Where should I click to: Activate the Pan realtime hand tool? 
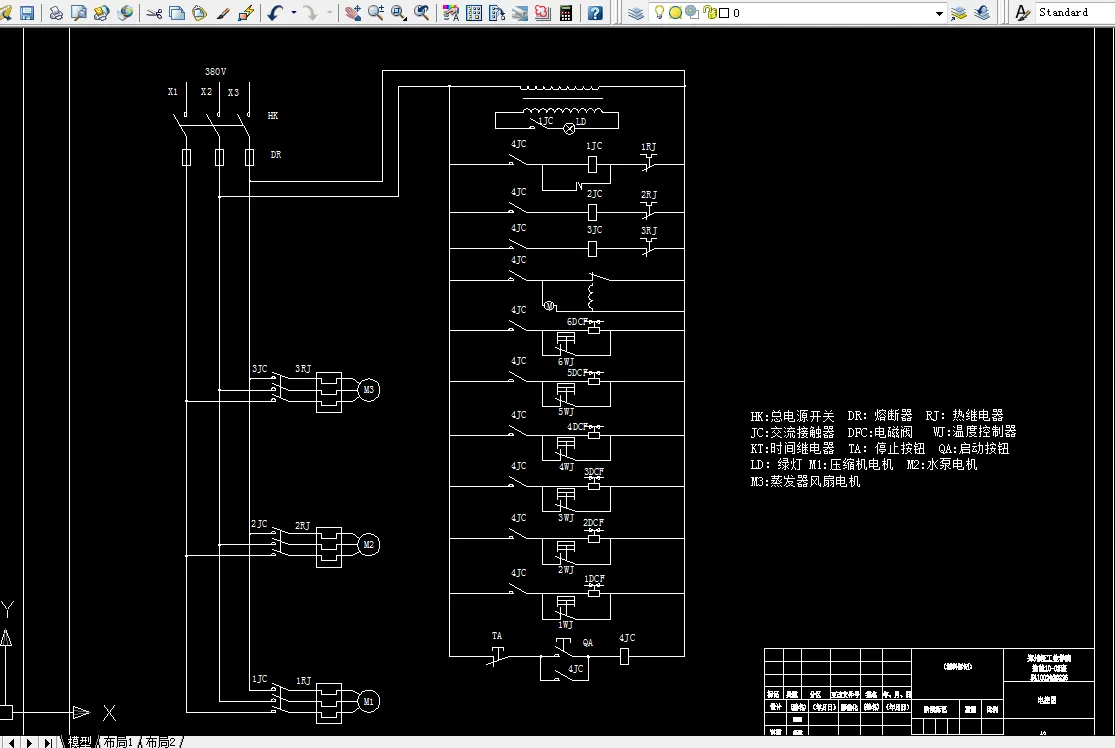click(353, 13)
